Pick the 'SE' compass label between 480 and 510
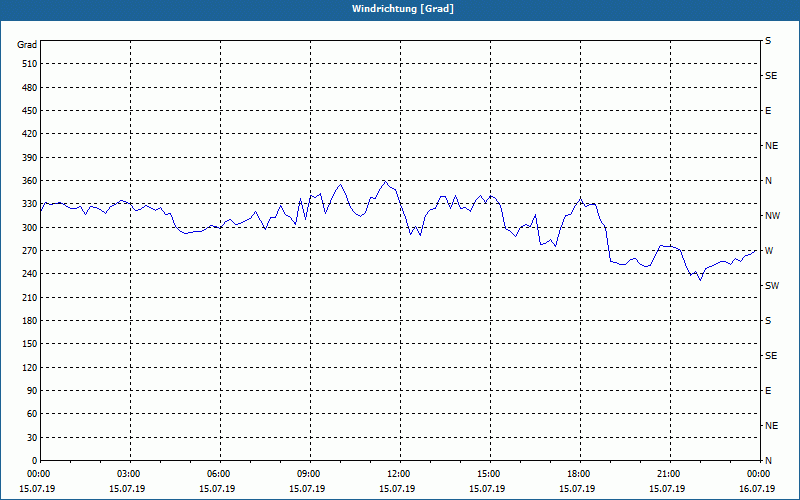This screenshot has width=800, height=500. point(771,76)
